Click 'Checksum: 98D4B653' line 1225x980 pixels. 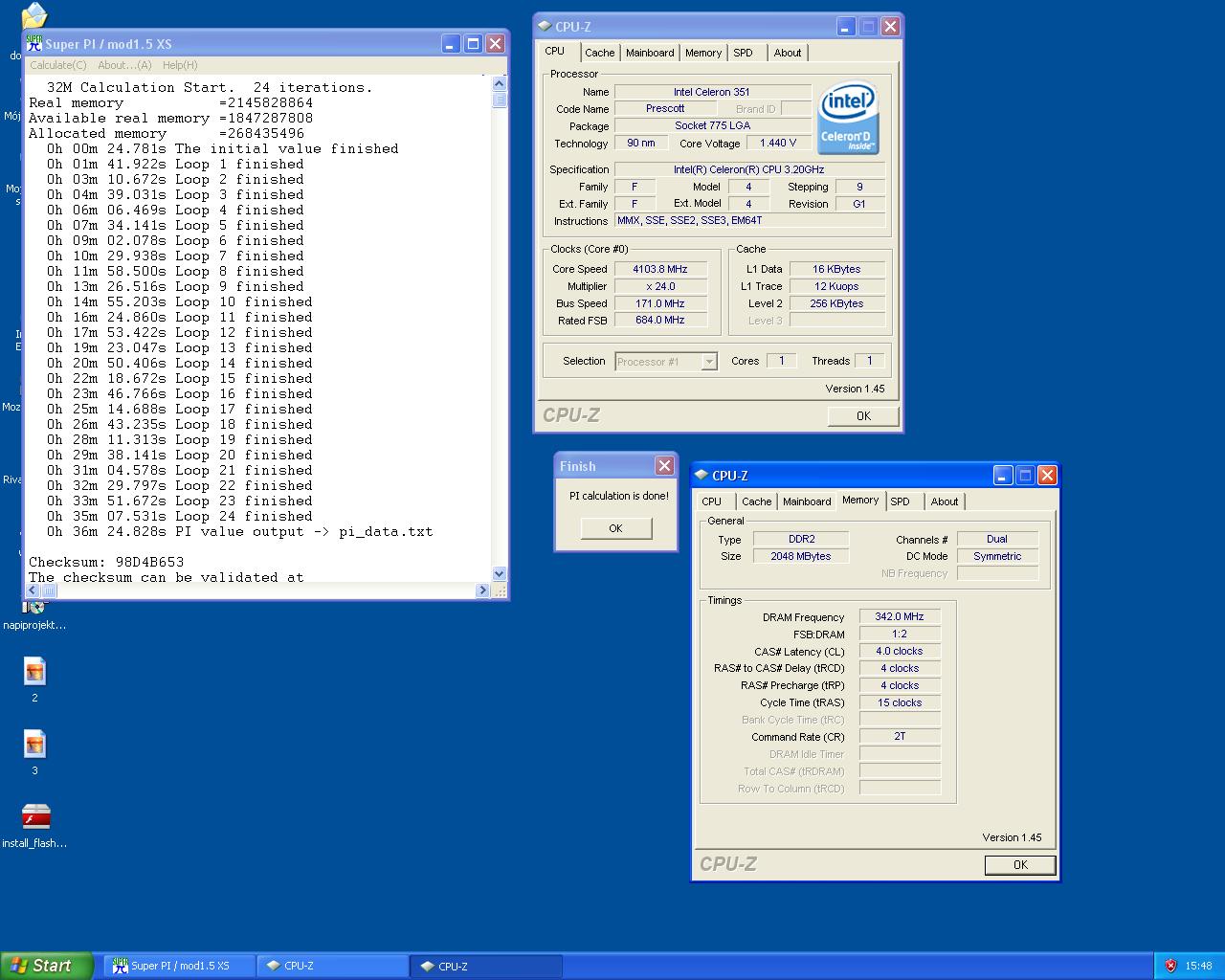click(x=106, y=562)
